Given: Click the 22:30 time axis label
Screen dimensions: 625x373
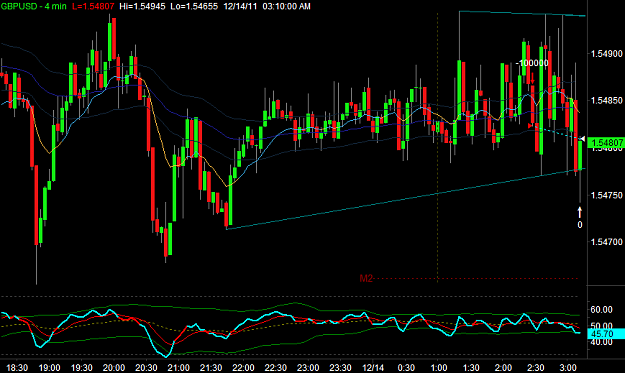Looking at the screenshot, I should coord(275,367).
